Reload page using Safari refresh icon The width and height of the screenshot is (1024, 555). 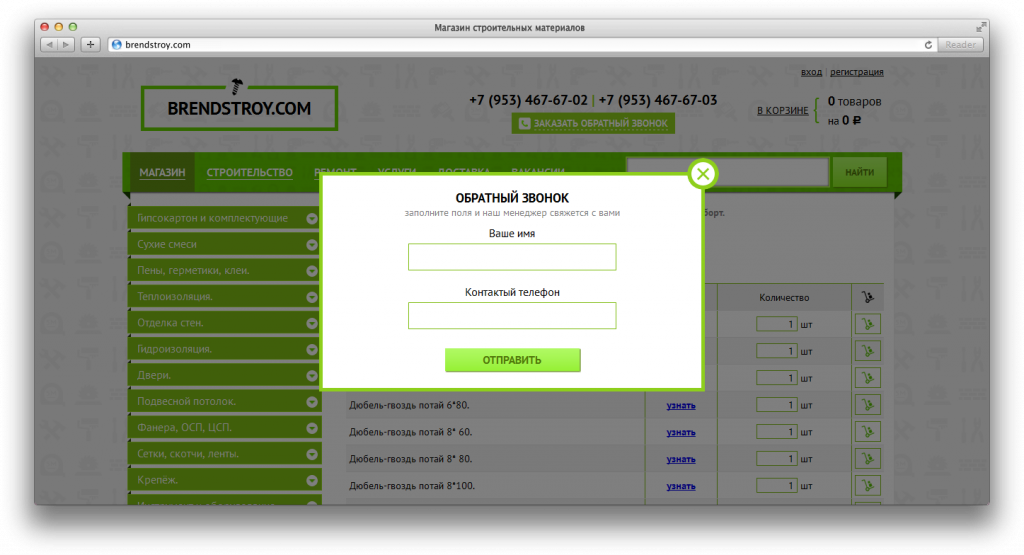tap(928, 44)
